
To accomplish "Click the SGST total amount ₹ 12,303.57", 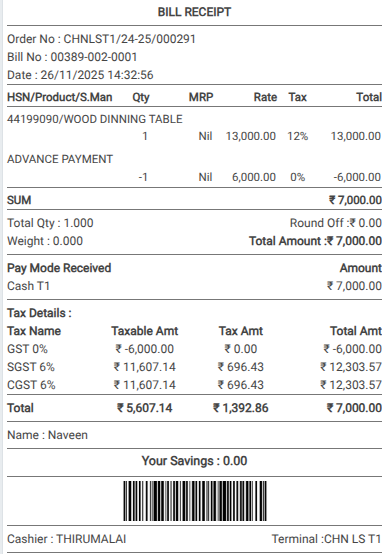I will [351, 367].
